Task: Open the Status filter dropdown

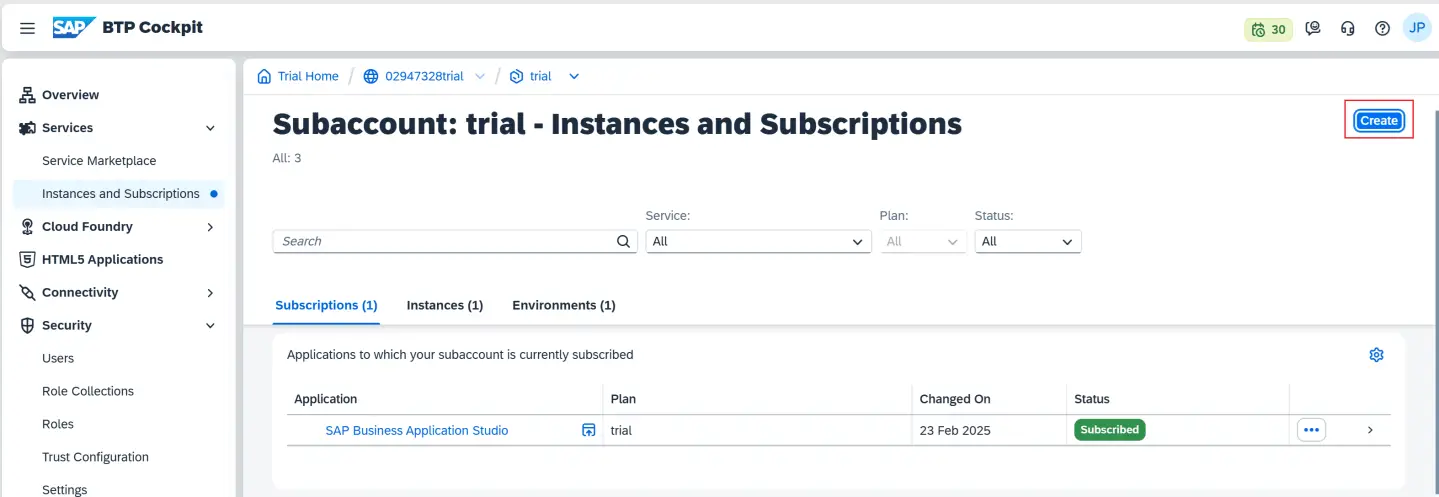Action: pos(1028,241)
